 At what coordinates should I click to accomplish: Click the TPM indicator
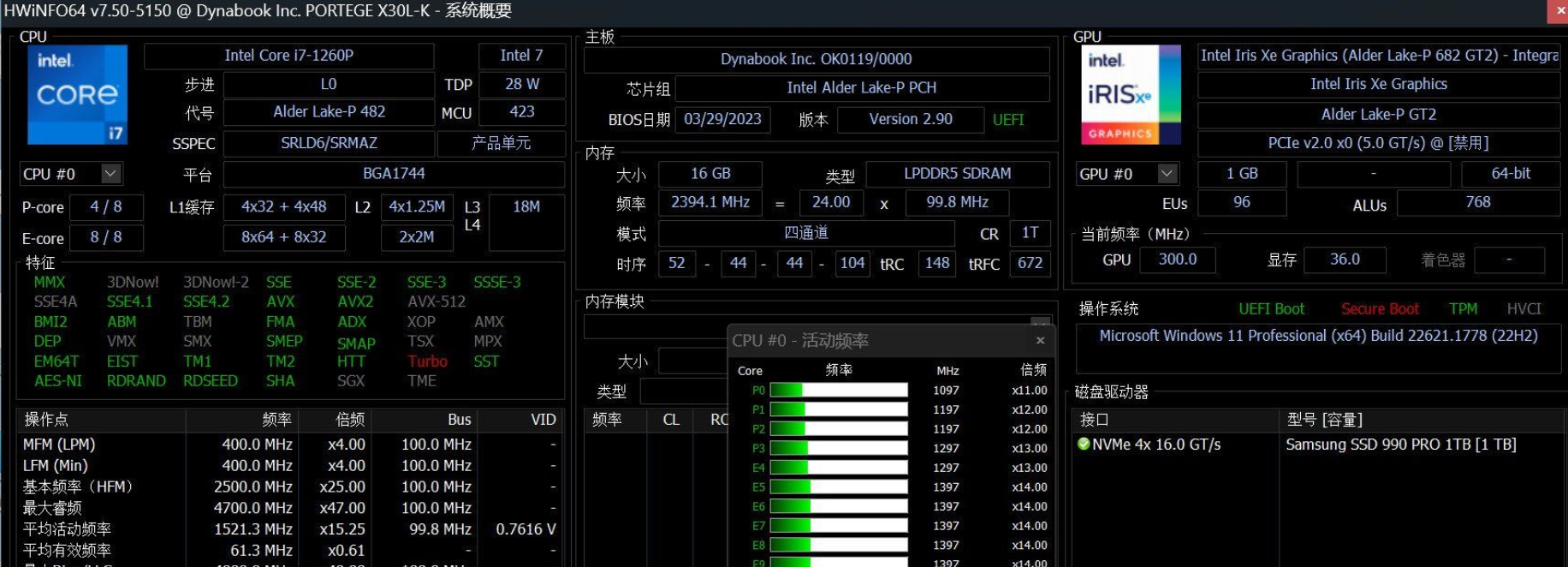[x=1463, y=308]
